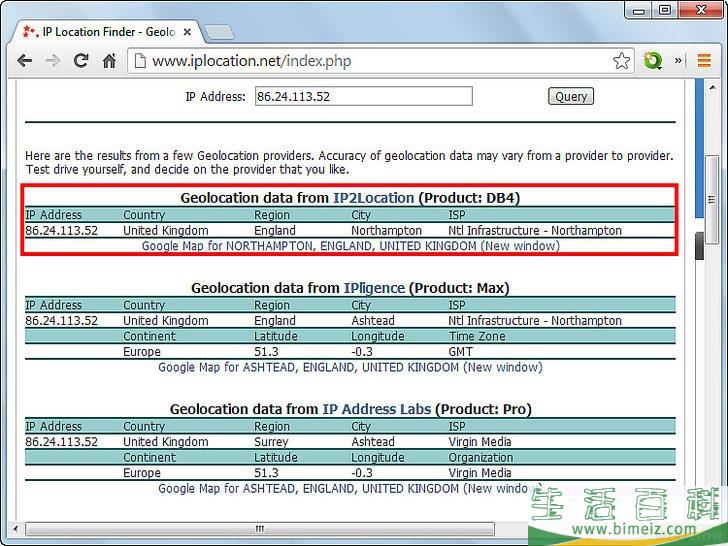Close the IP Location Finder tab
728x546 pixels.
pyautogui.click(x=187, y=32)
